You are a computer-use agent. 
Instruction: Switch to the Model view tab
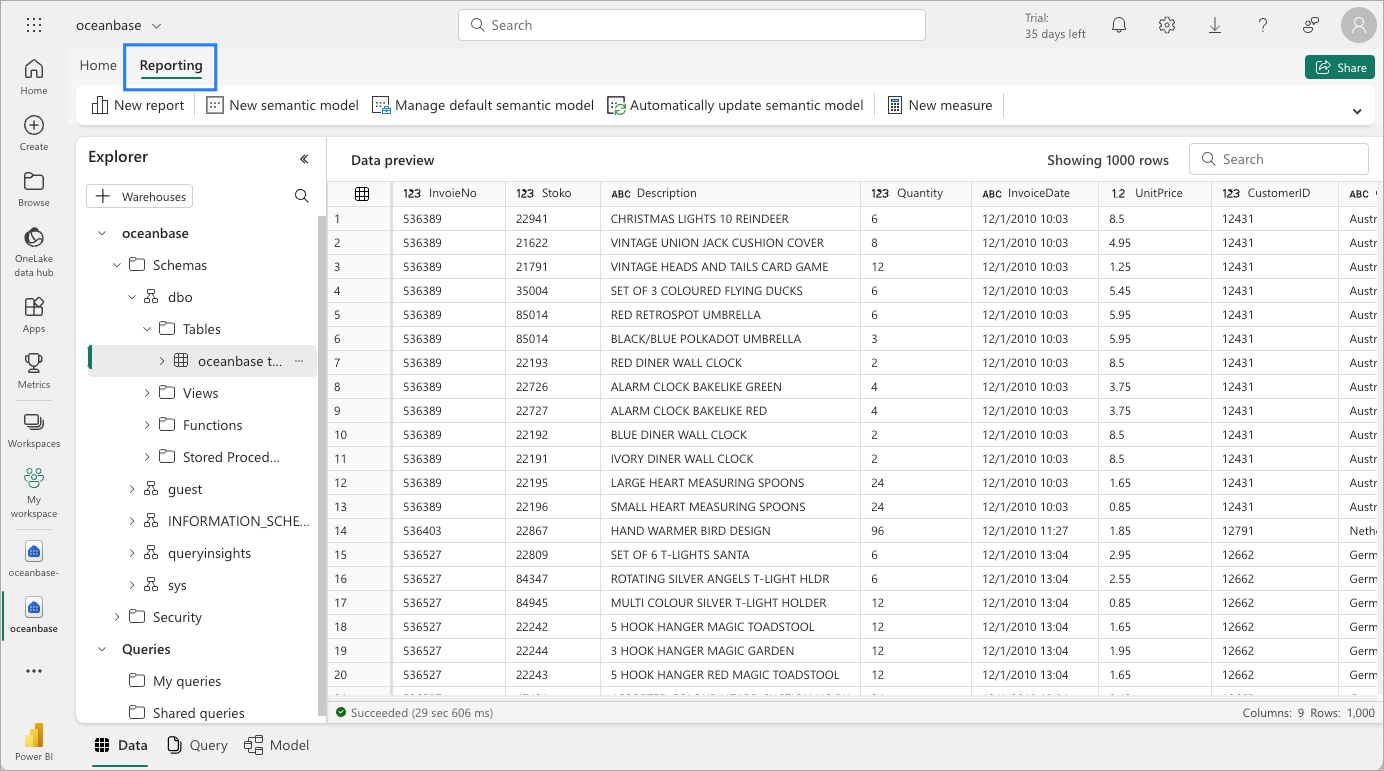(277, 745)
